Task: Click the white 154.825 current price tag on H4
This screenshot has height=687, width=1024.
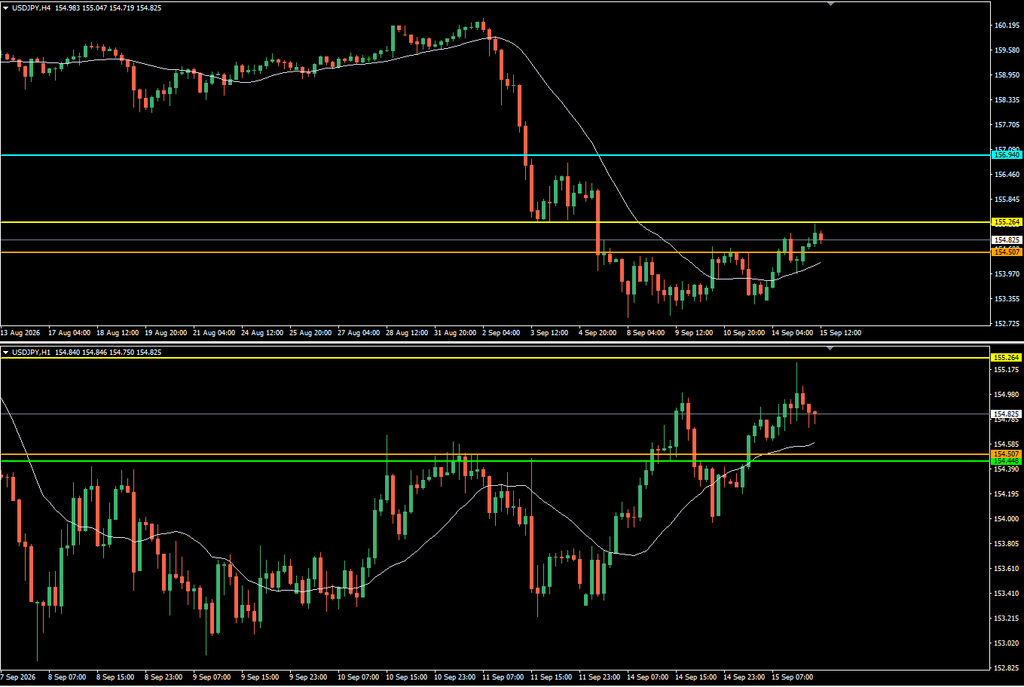Action: click(x=1006, y=240)
